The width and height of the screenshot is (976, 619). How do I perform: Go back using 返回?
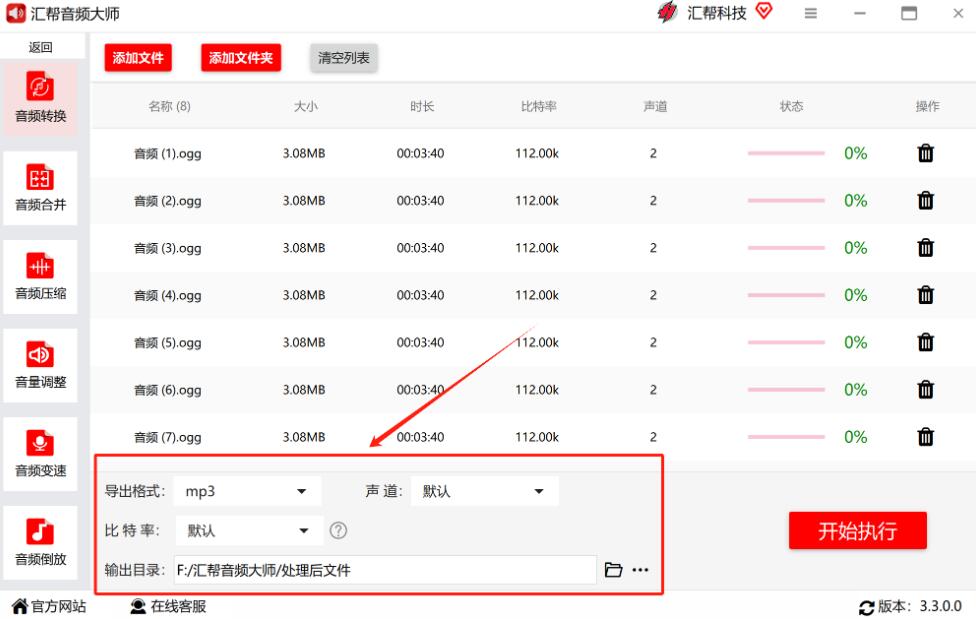coord(40,47)
